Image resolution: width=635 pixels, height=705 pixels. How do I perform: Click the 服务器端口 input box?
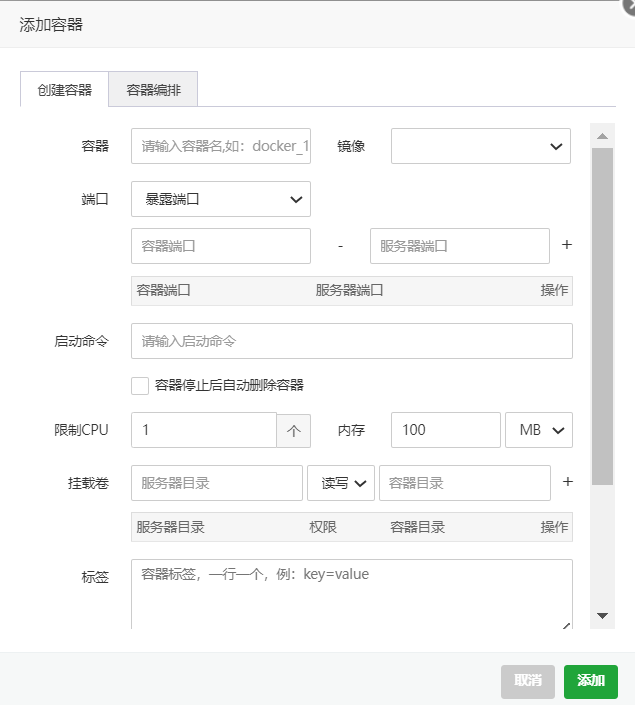(x=460, y=246)
